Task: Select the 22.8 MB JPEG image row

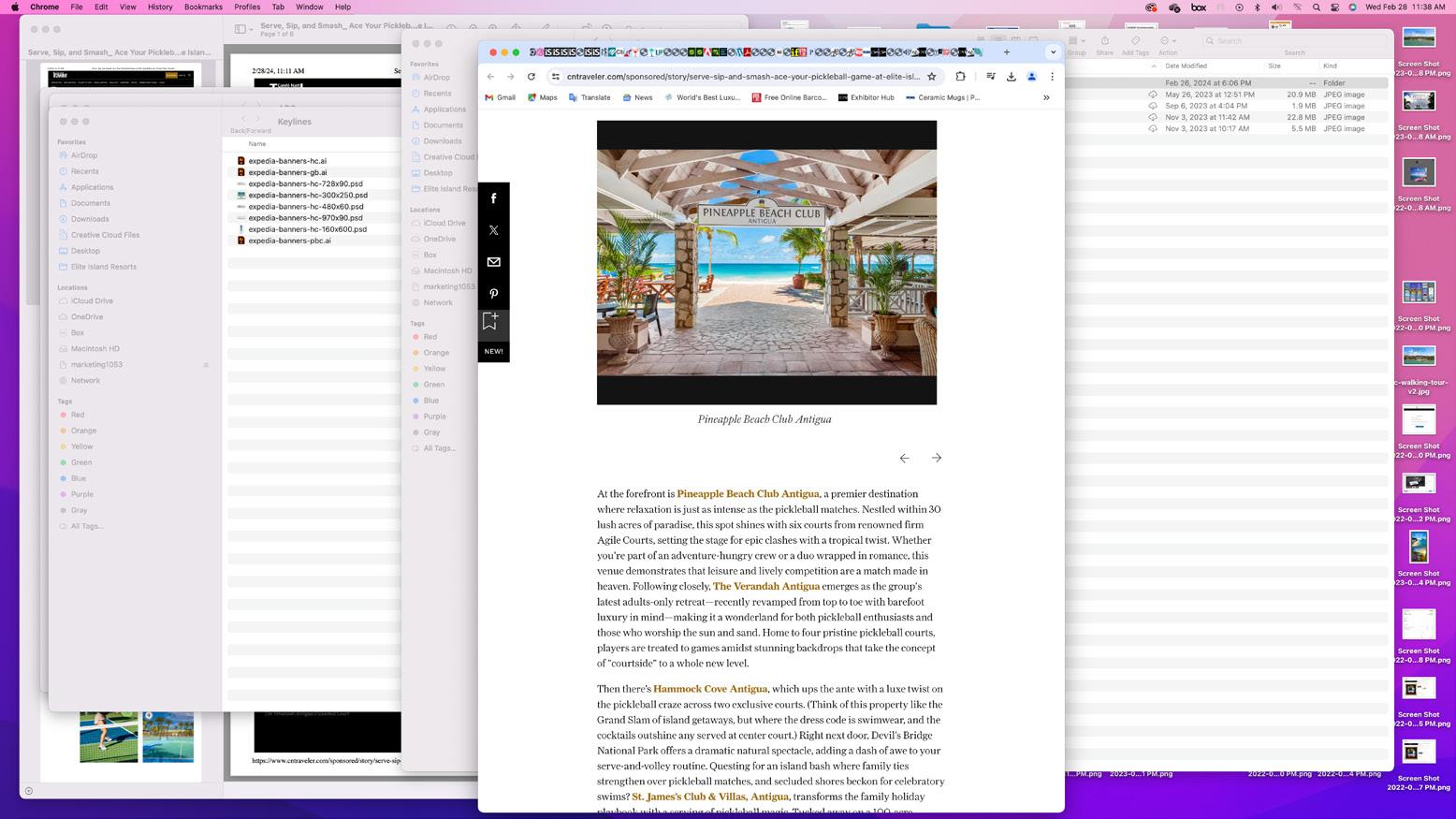Action: pyautogui.click(x=1227, y=118)
